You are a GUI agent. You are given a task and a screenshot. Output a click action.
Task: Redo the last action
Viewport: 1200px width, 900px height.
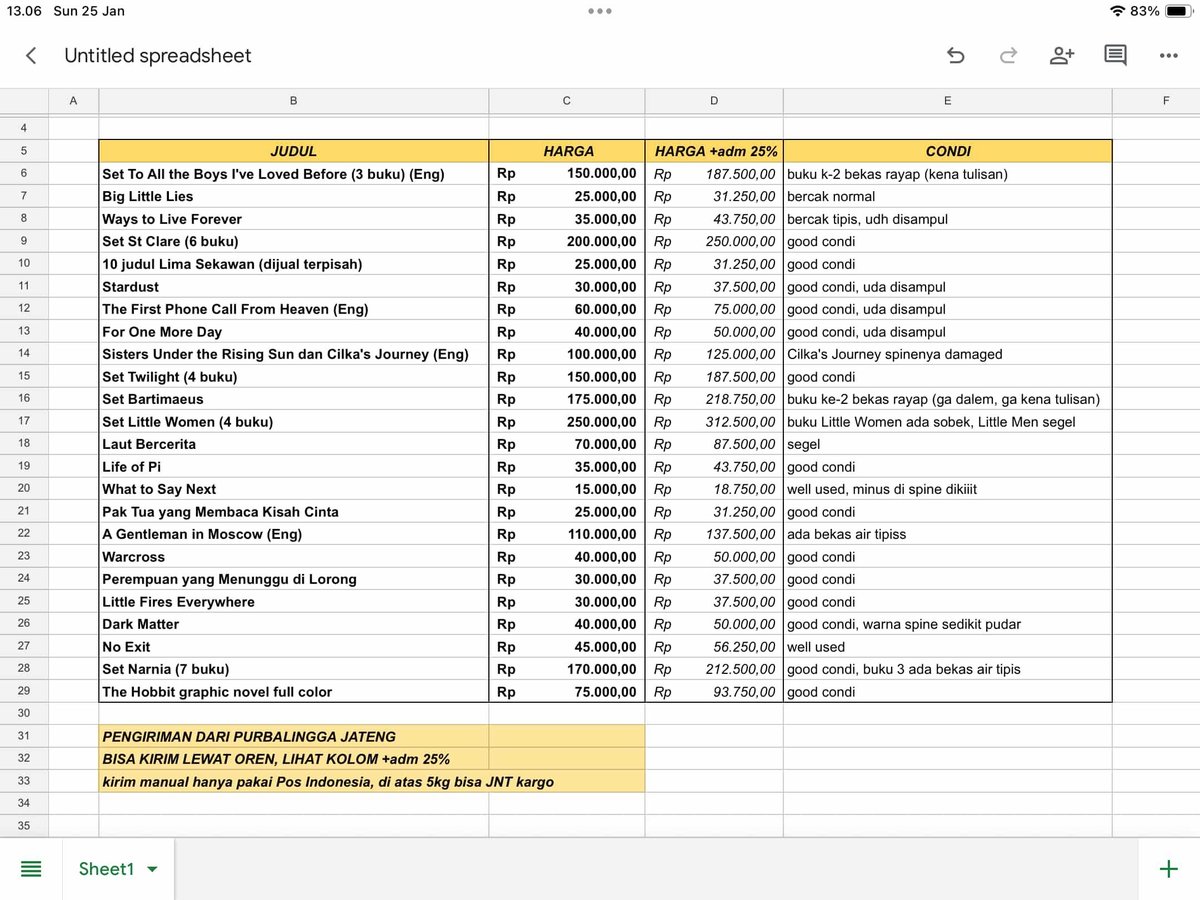(x=1008, y=56)
